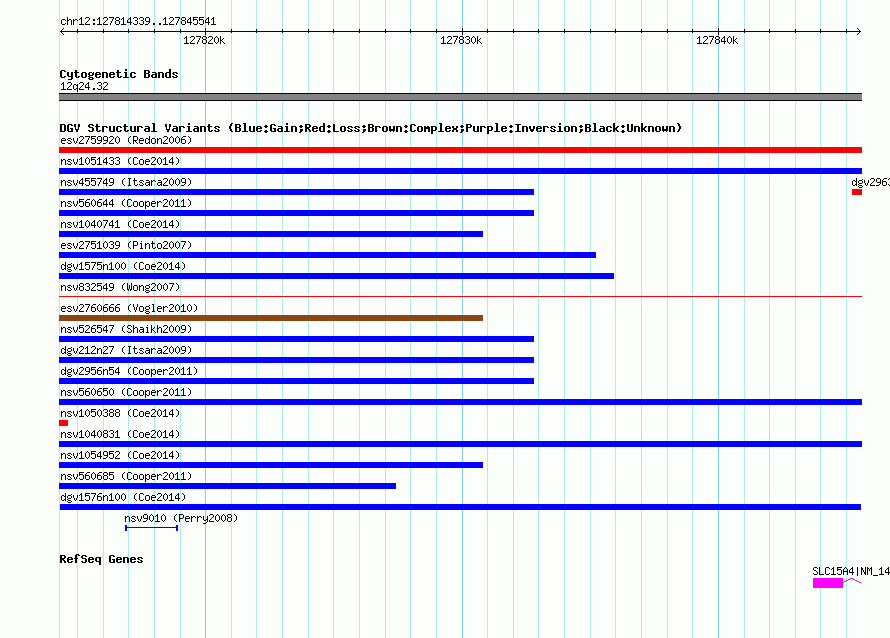Click the right arrow on the ruler
Viewport: 890px width, 638px height.
(859, 31)
